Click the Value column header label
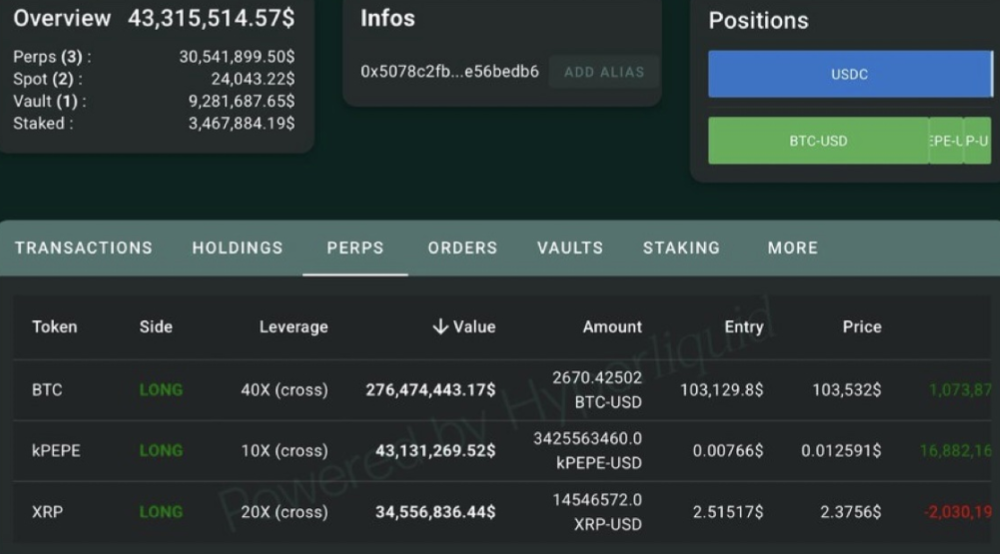This screenshot has width=1000, height=554. [474, 327]
